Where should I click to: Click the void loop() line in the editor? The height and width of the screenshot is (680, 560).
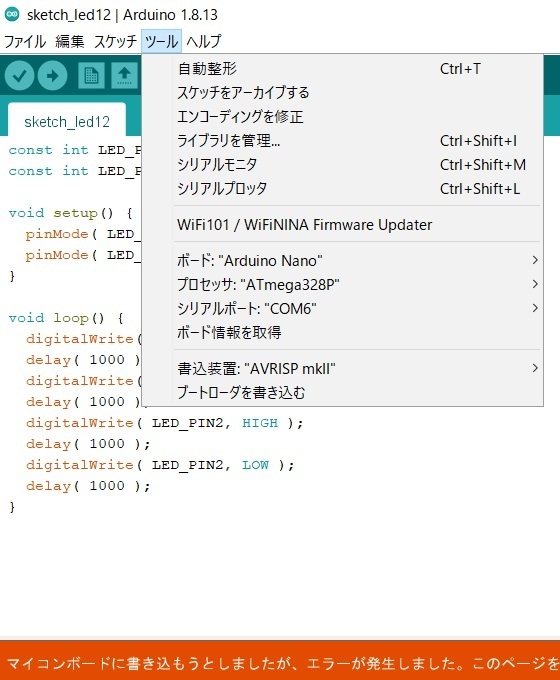coord(66,318)
